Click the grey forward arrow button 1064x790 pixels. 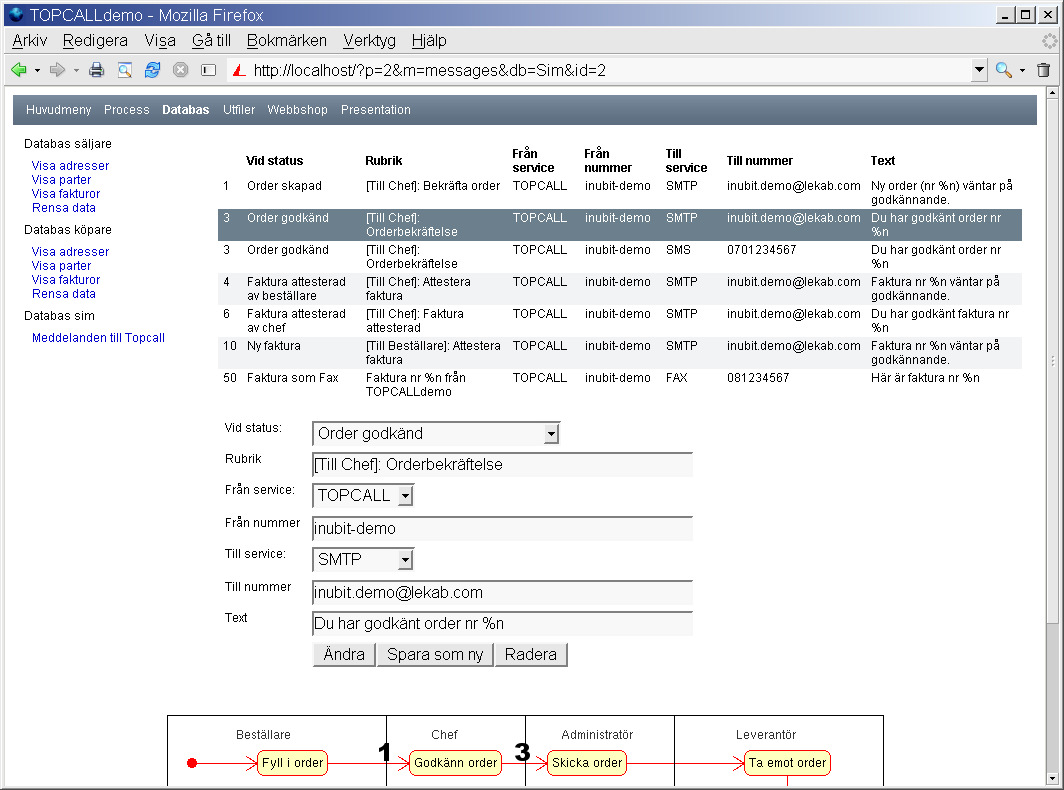tap(58, 70)
